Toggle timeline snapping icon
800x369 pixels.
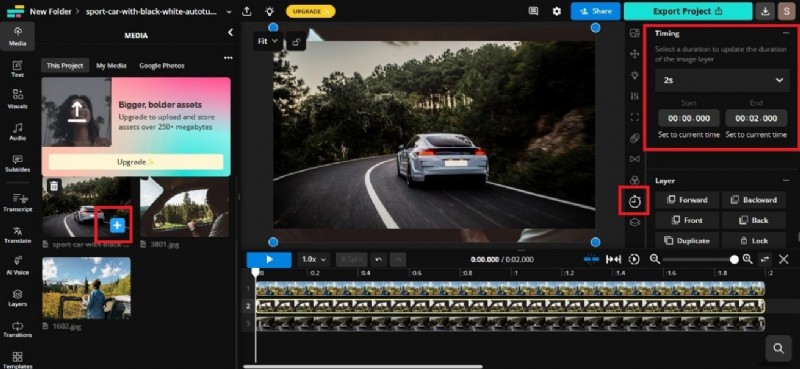coord(591,259)
